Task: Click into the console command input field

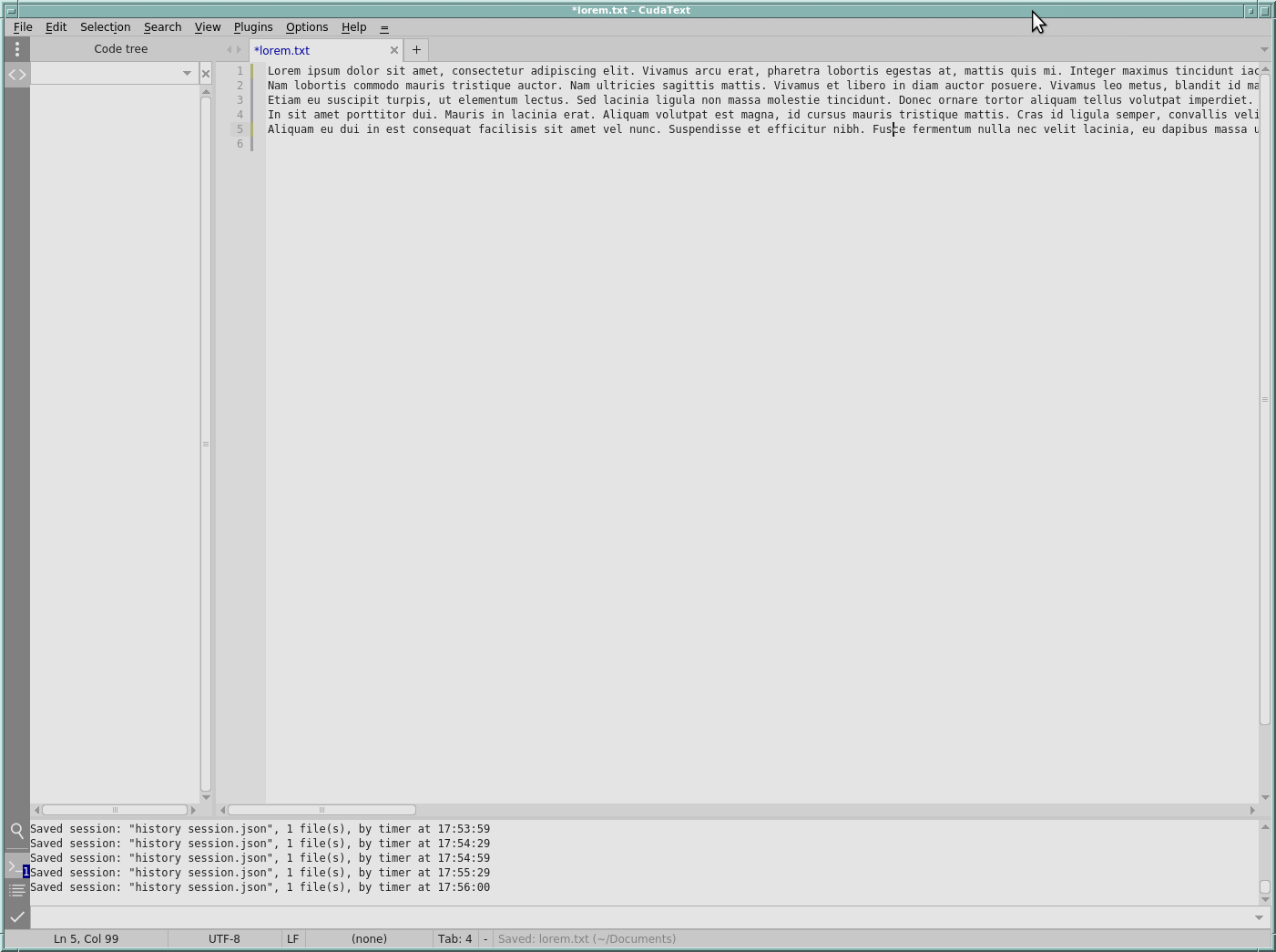Action: 638,917
